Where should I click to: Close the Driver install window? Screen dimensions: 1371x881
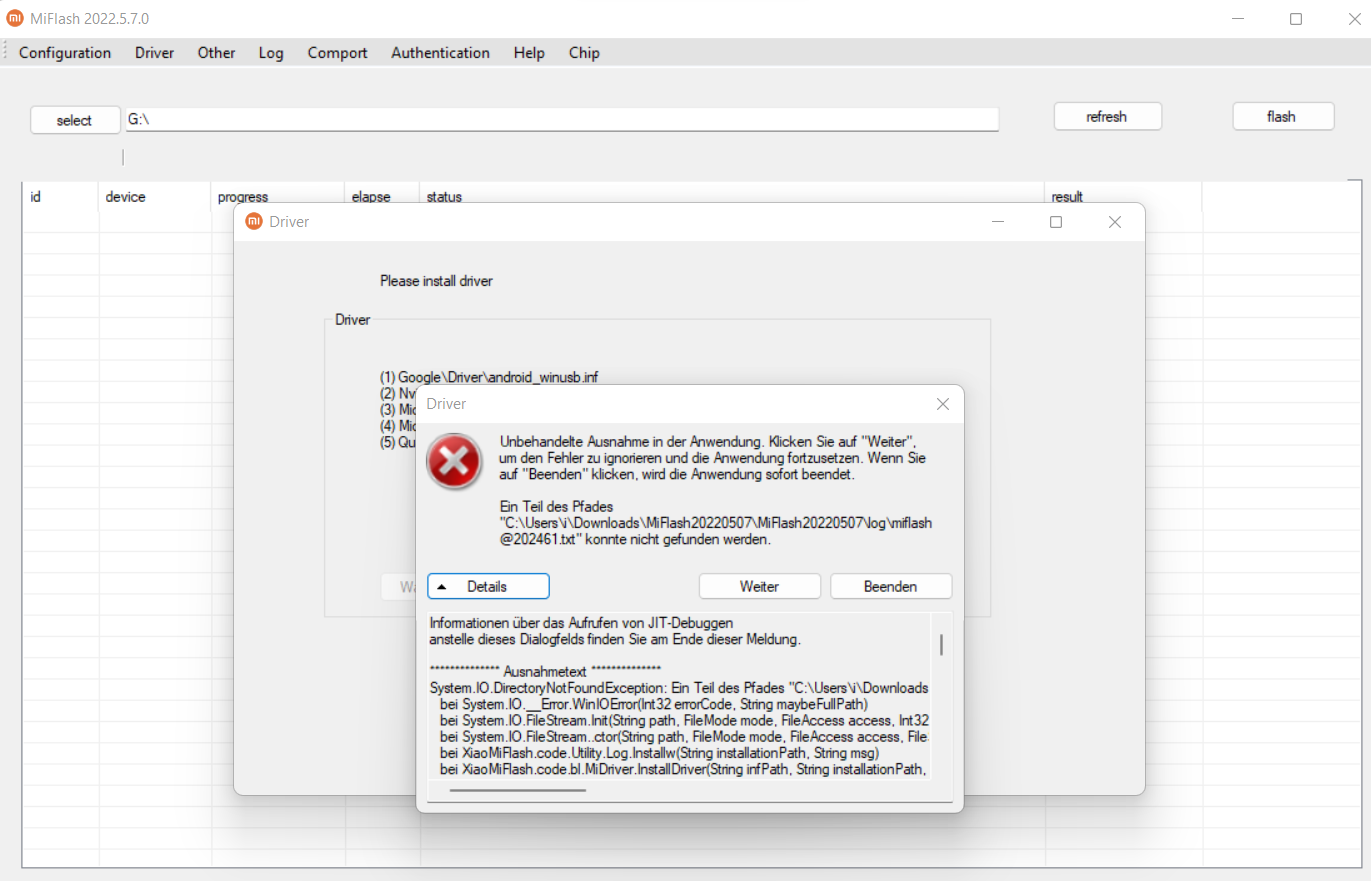tap(1115, 222)
